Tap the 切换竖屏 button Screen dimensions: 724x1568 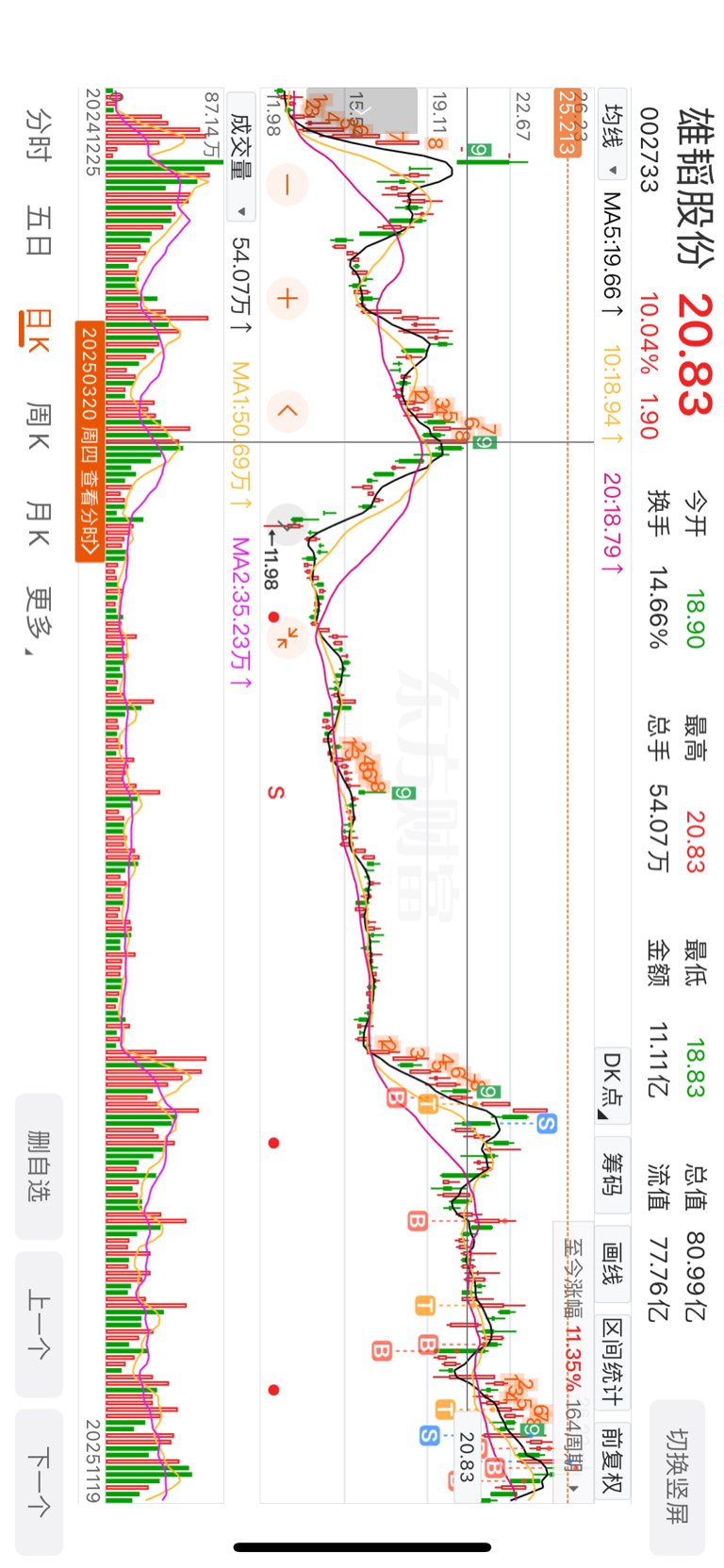[x=678, y=1477]
